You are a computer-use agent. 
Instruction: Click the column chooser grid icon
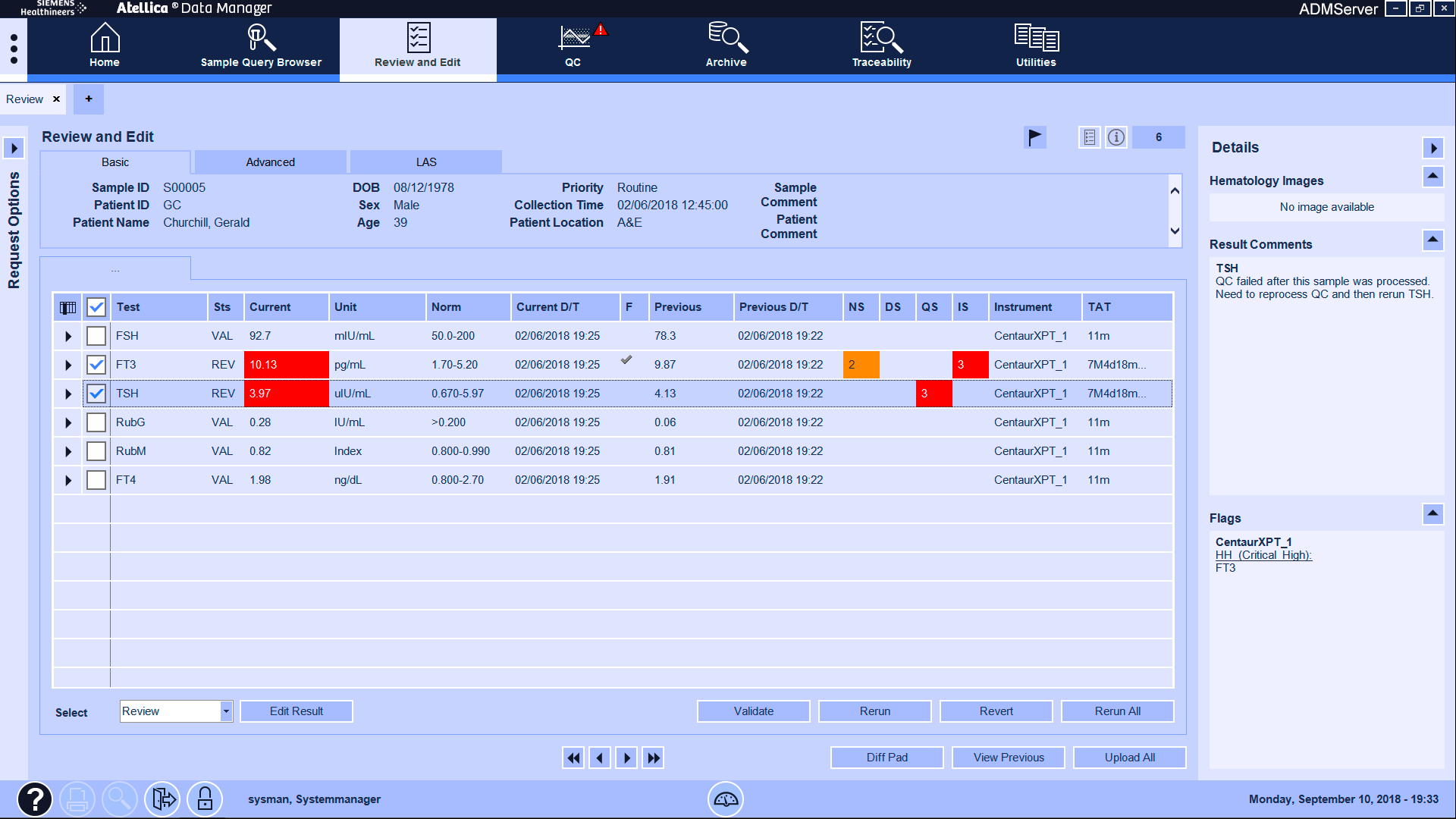67,307
